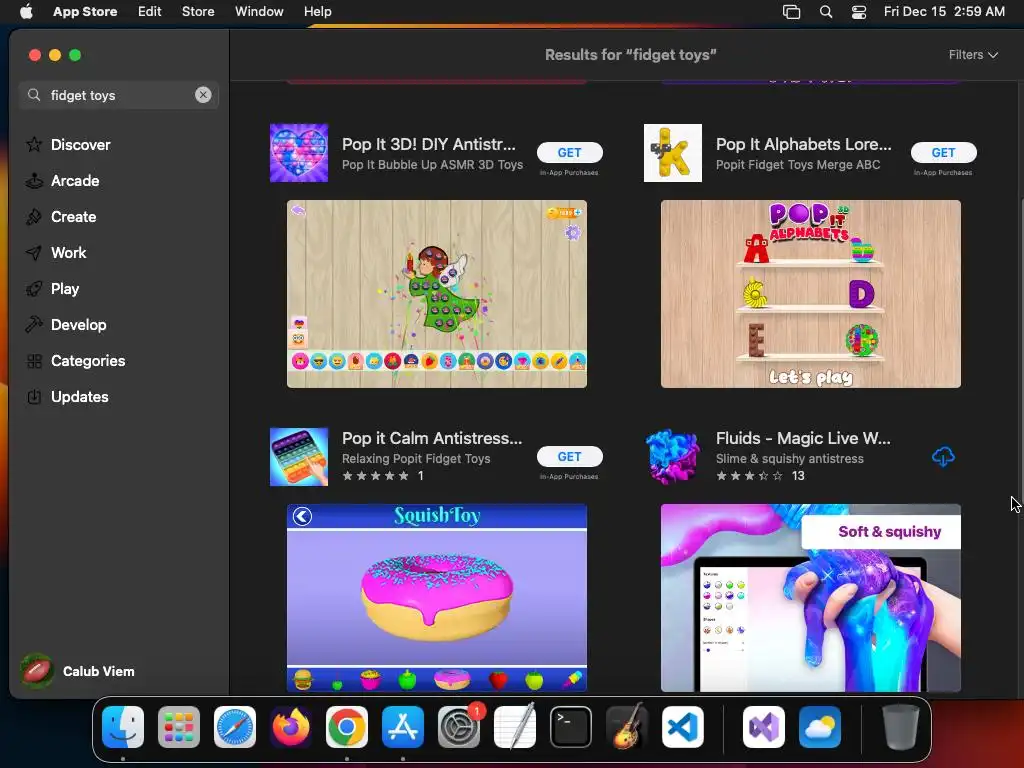Open the Window menu
The image size is (1024, 768).
(x=259, y=11)
